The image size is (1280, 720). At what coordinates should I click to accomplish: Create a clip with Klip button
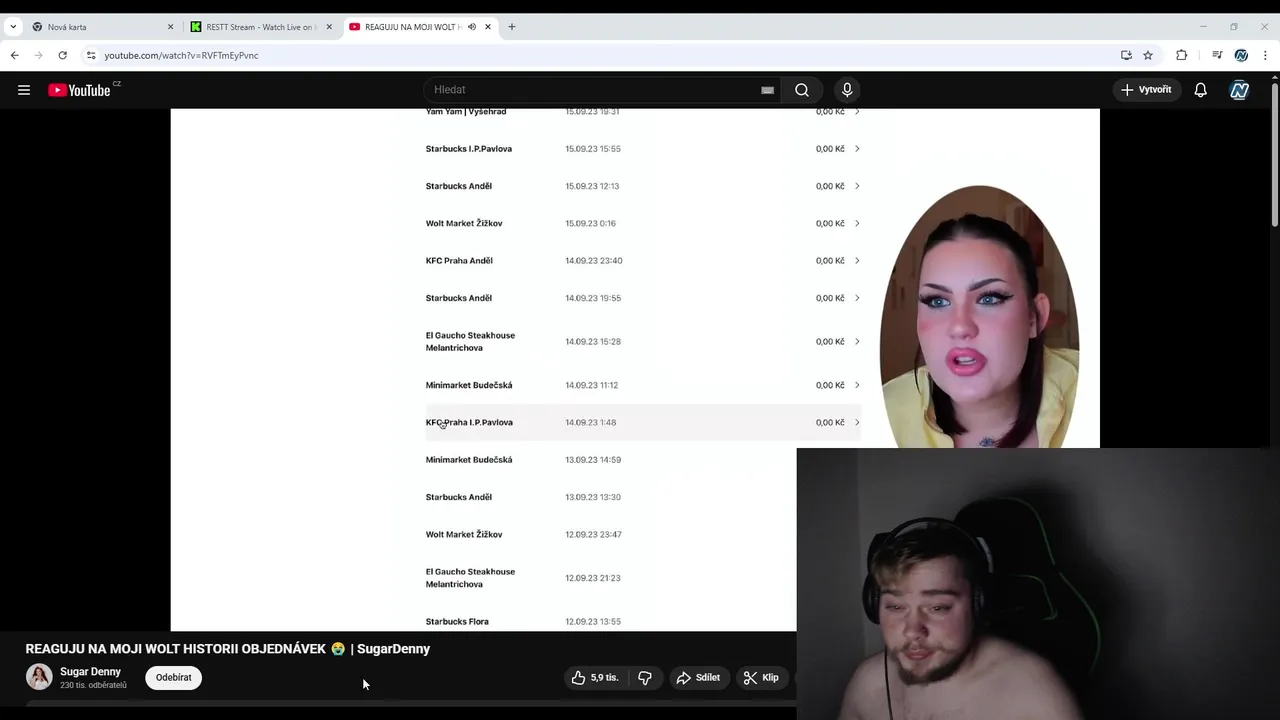761,677
